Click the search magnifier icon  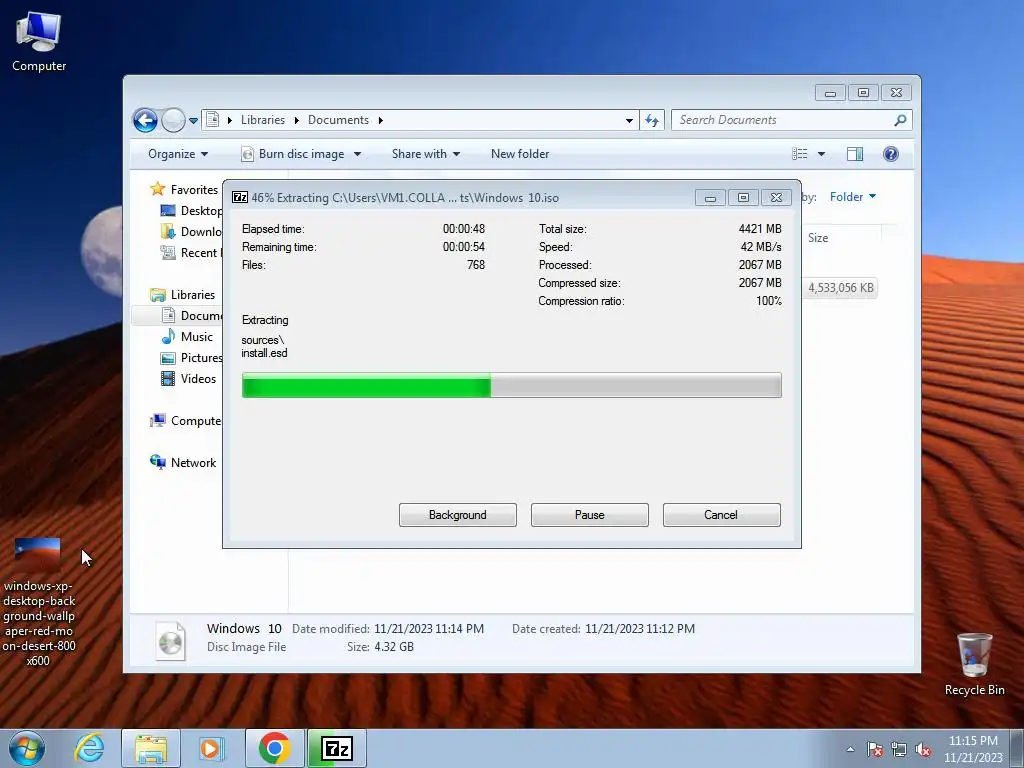[x=901, y=120]
